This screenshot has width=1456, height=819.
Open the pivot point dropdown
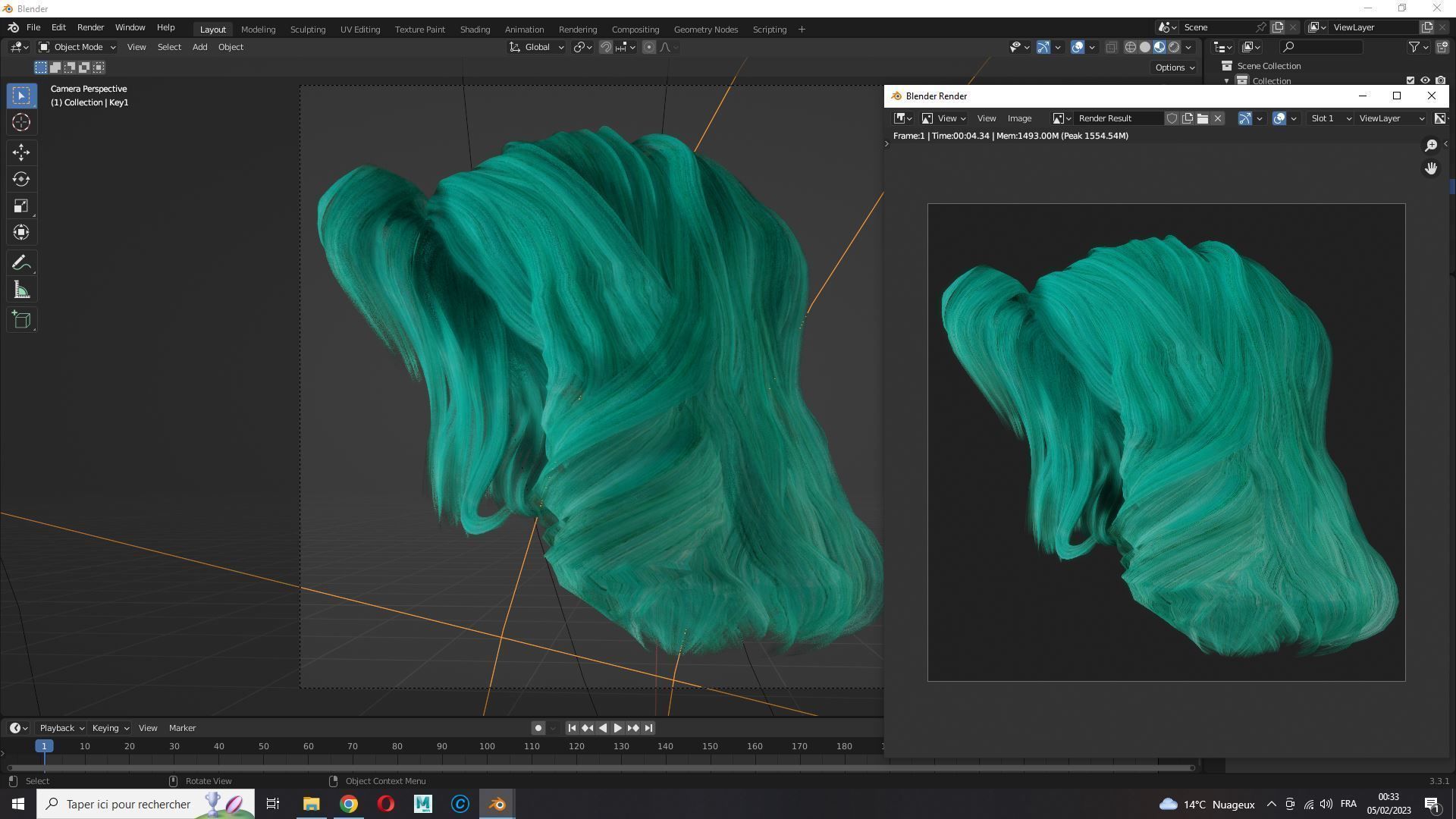pos(583,47)
